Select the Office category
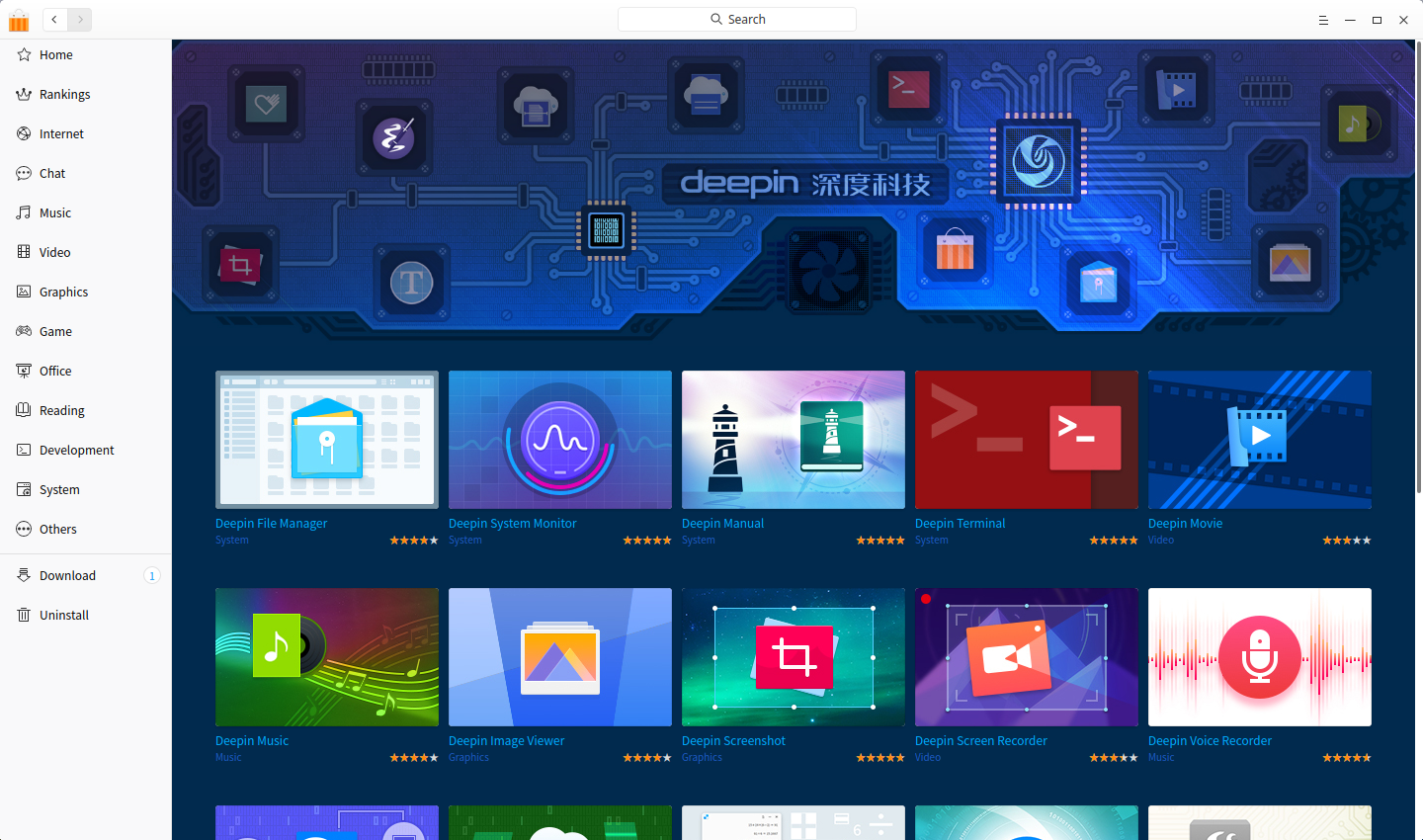 tap(86, 371)
